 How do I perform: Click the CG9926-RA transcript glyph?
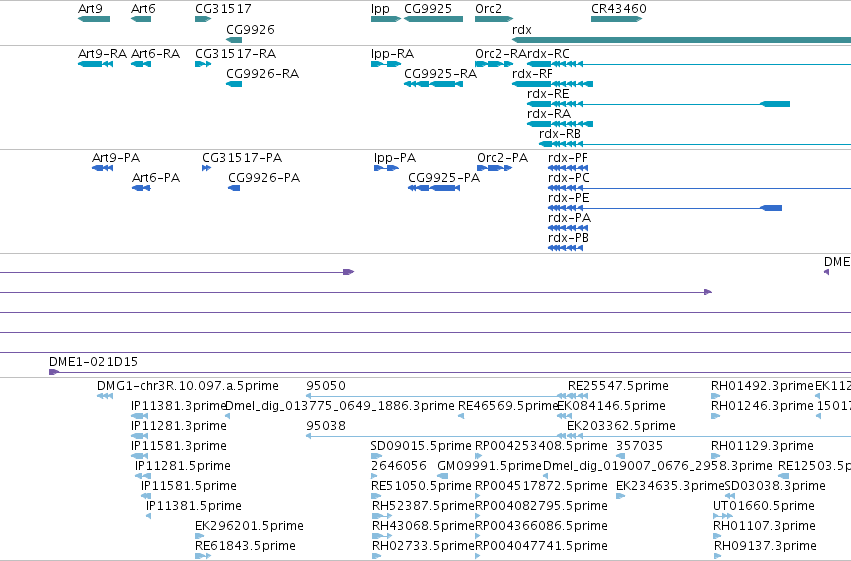(234, 84)
